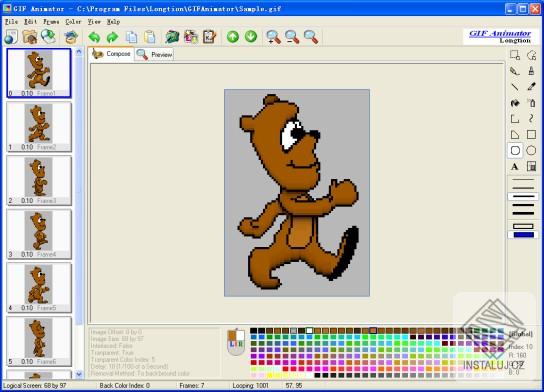The height and width of the screenshot is (392, 544).
Task: Select the Frame5 thumbnail
Action: click(x=39, y=288)
